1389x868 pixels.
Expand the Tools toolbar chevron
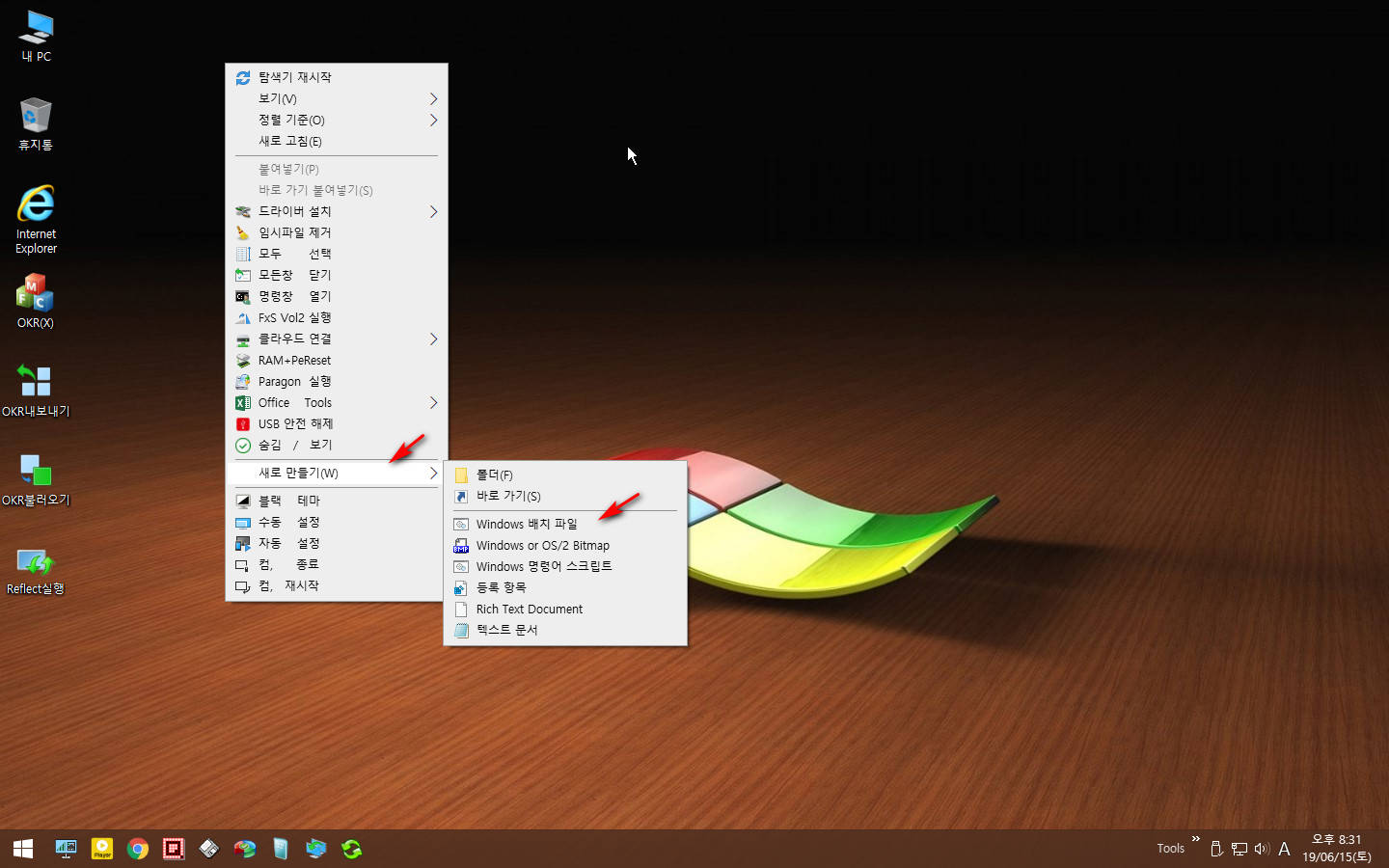[1196, 839]
